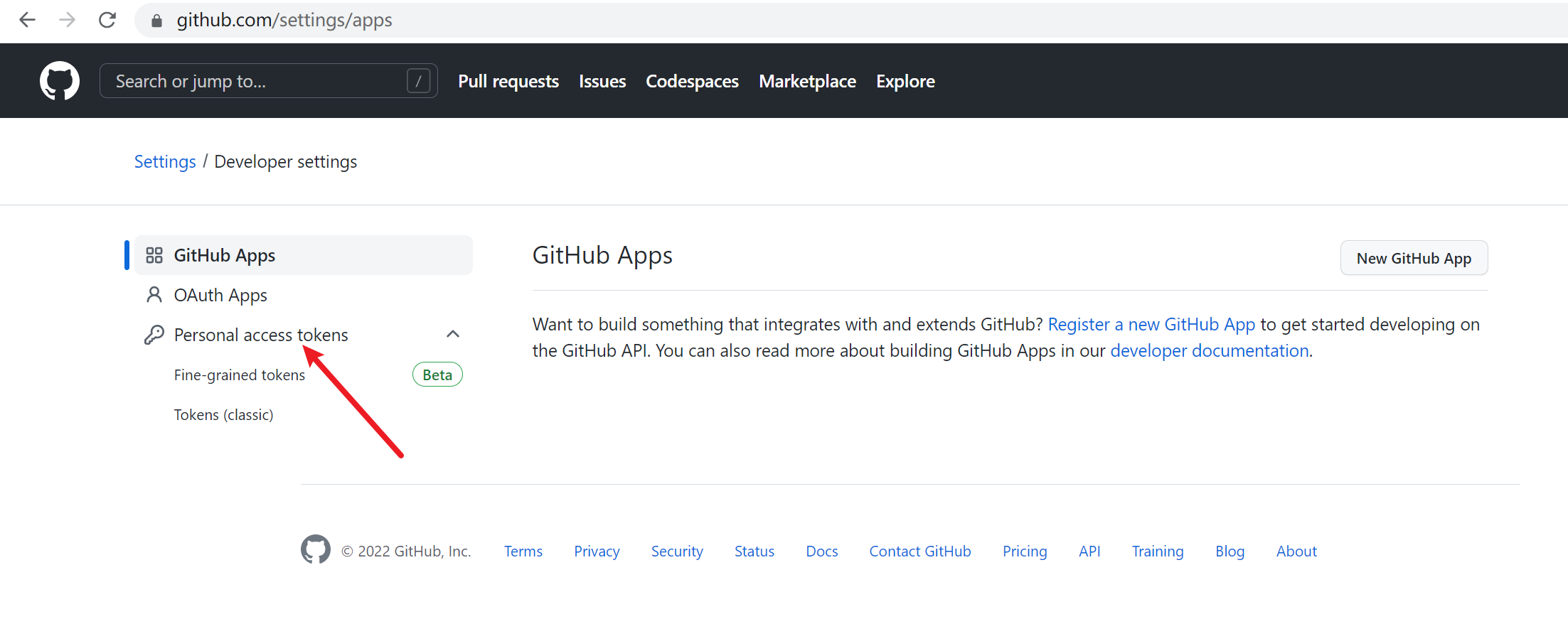Click the GitHub Apps grid icon

(154, 255)
